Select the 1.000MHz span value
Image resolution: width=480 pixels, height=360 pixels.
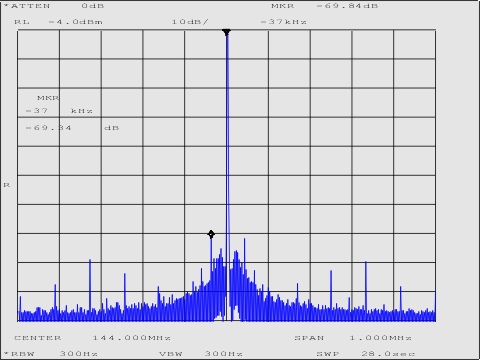coord(381,338)
